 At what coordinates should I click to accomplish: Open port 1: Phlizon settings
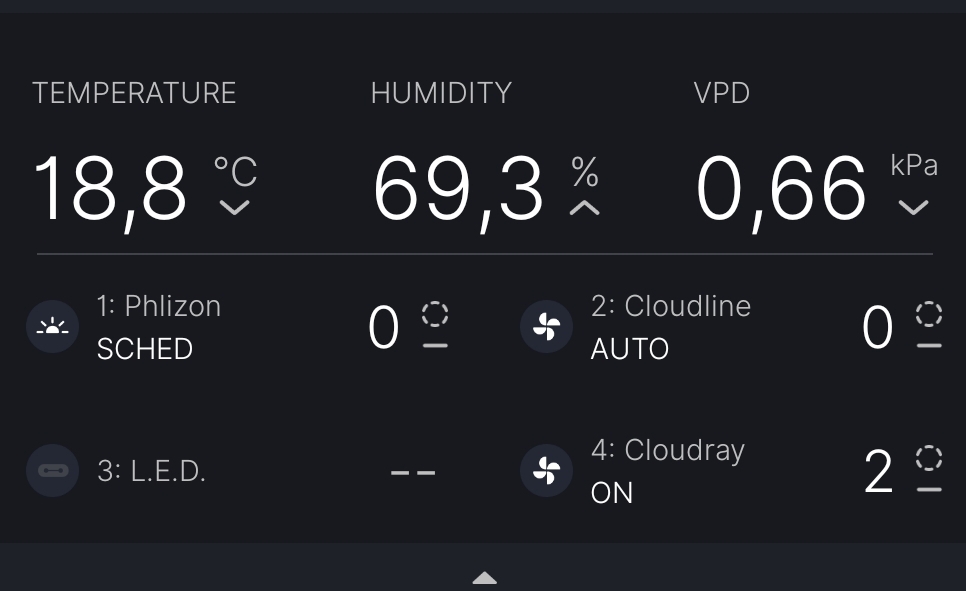coord(158,306)
